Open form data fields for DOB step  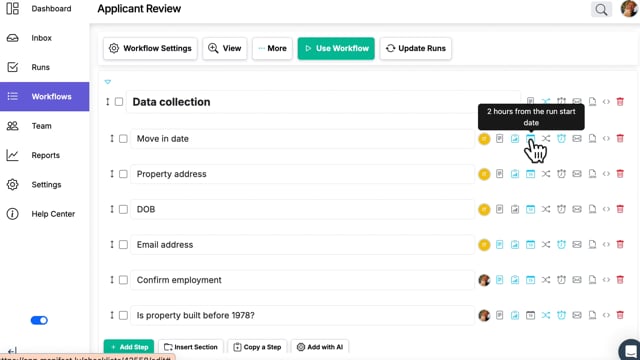click(515, 209)
